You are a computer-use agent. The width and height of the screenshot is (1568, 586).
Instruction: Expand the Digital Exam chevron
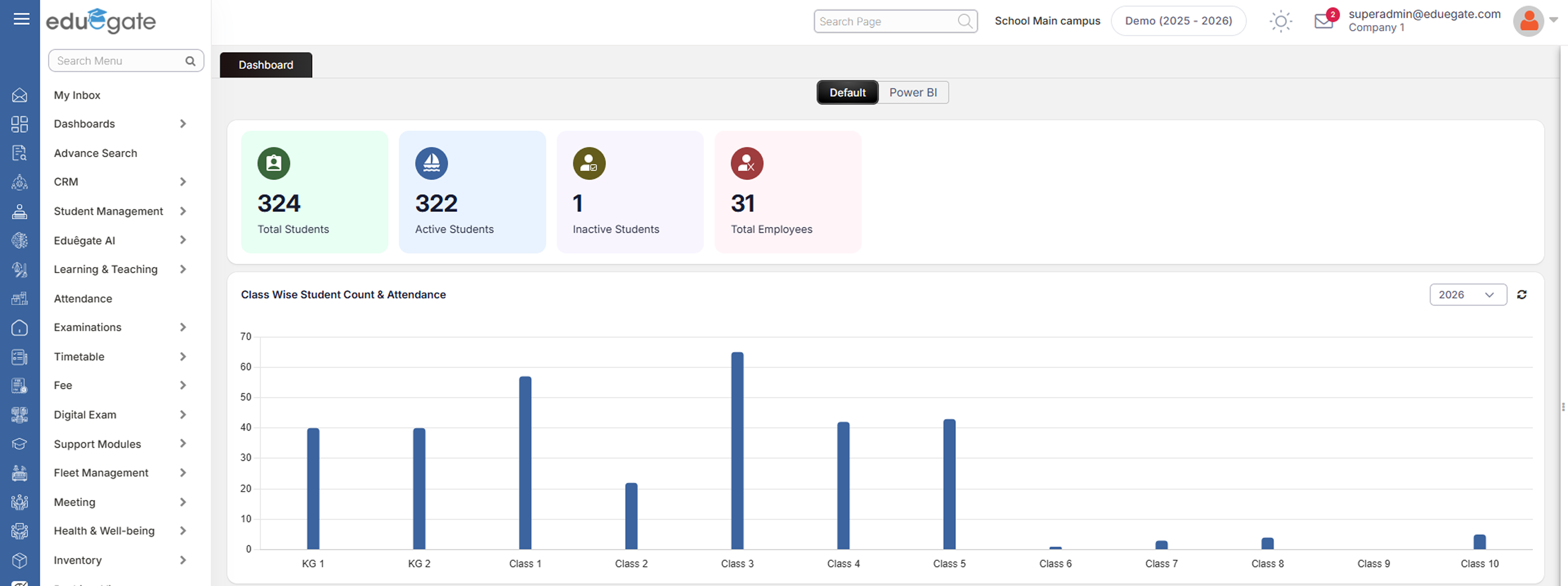point(183,414)
